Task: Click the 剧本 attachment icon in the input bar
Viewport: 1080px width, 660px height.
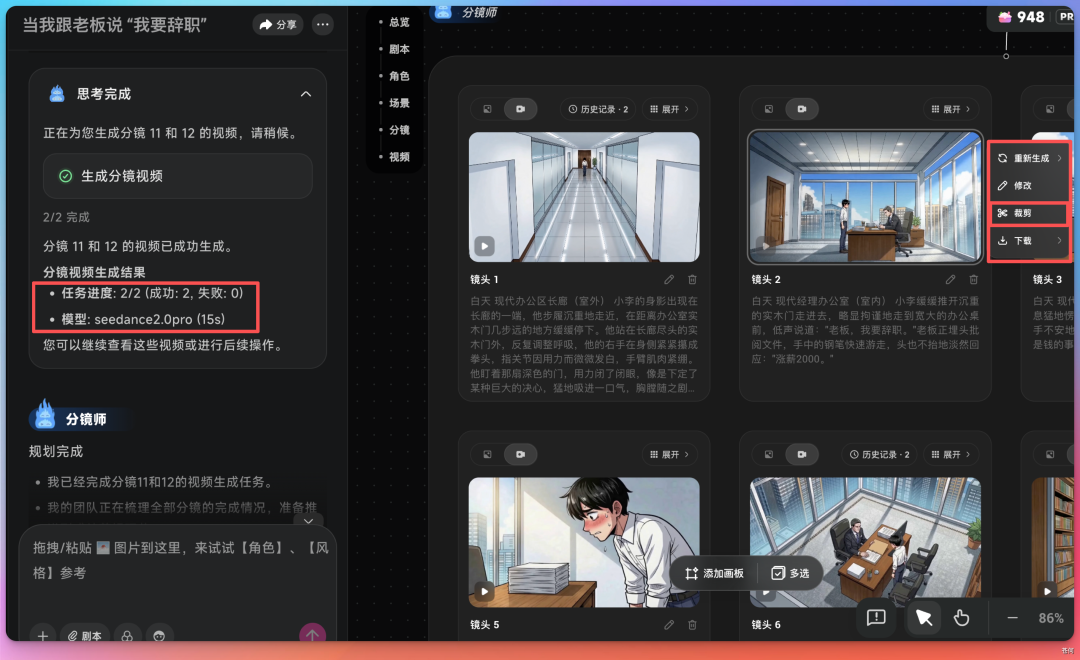Action: click(x=85, y=636)
